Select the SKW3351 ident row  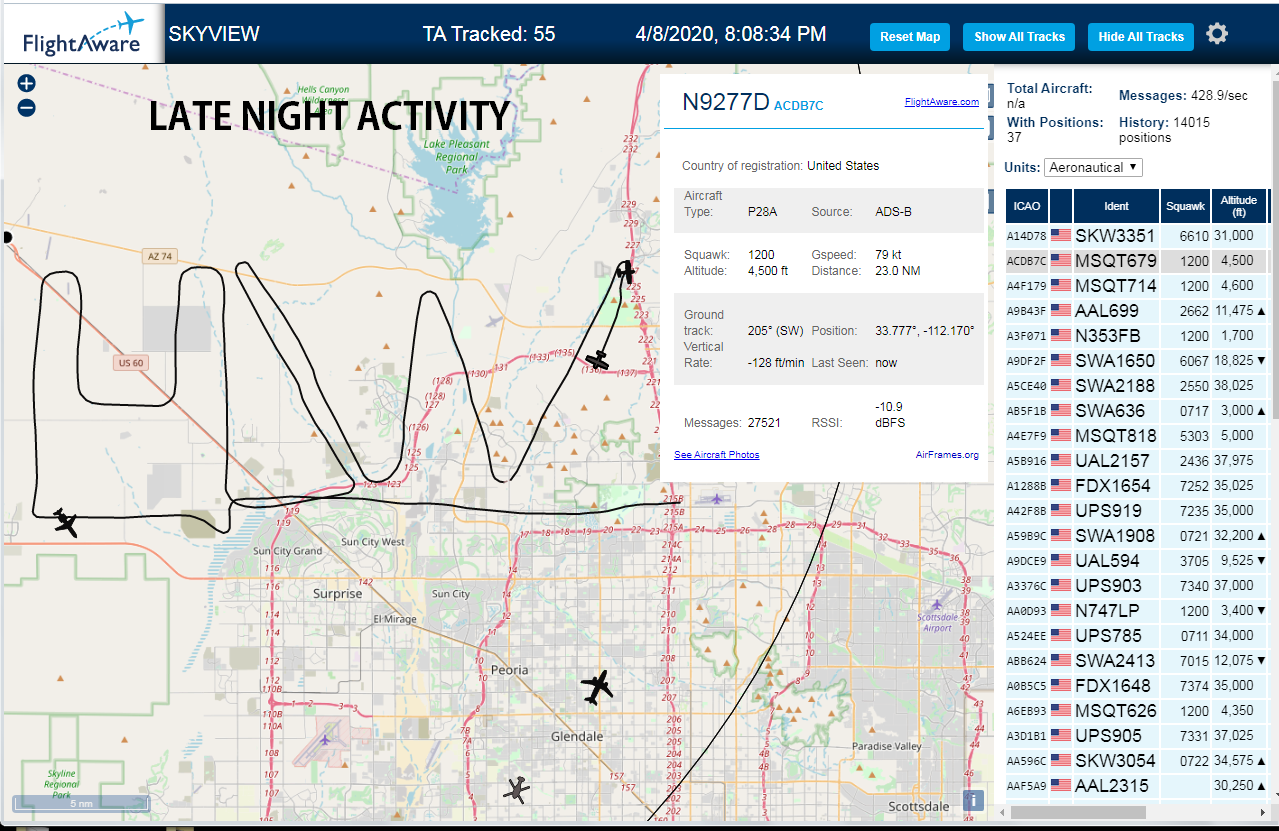point(1137,236)
